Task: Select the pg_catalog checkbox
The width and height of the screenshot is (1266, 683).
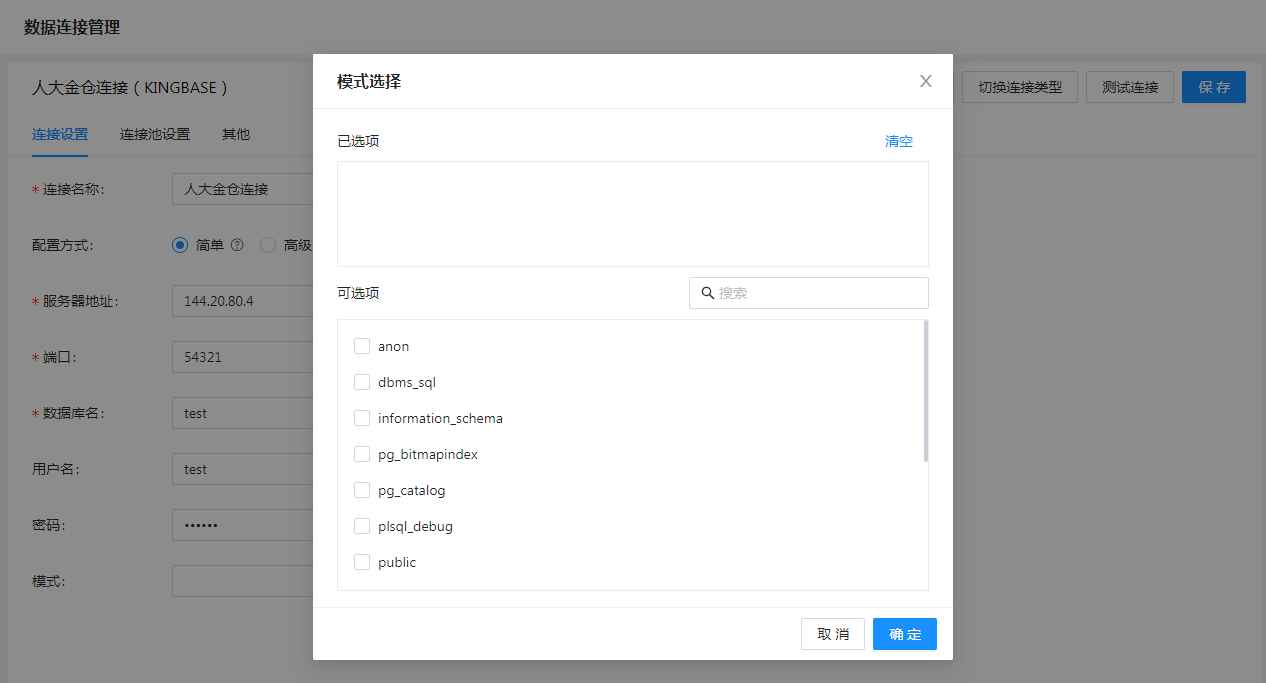Action: (x=362, y=490)
